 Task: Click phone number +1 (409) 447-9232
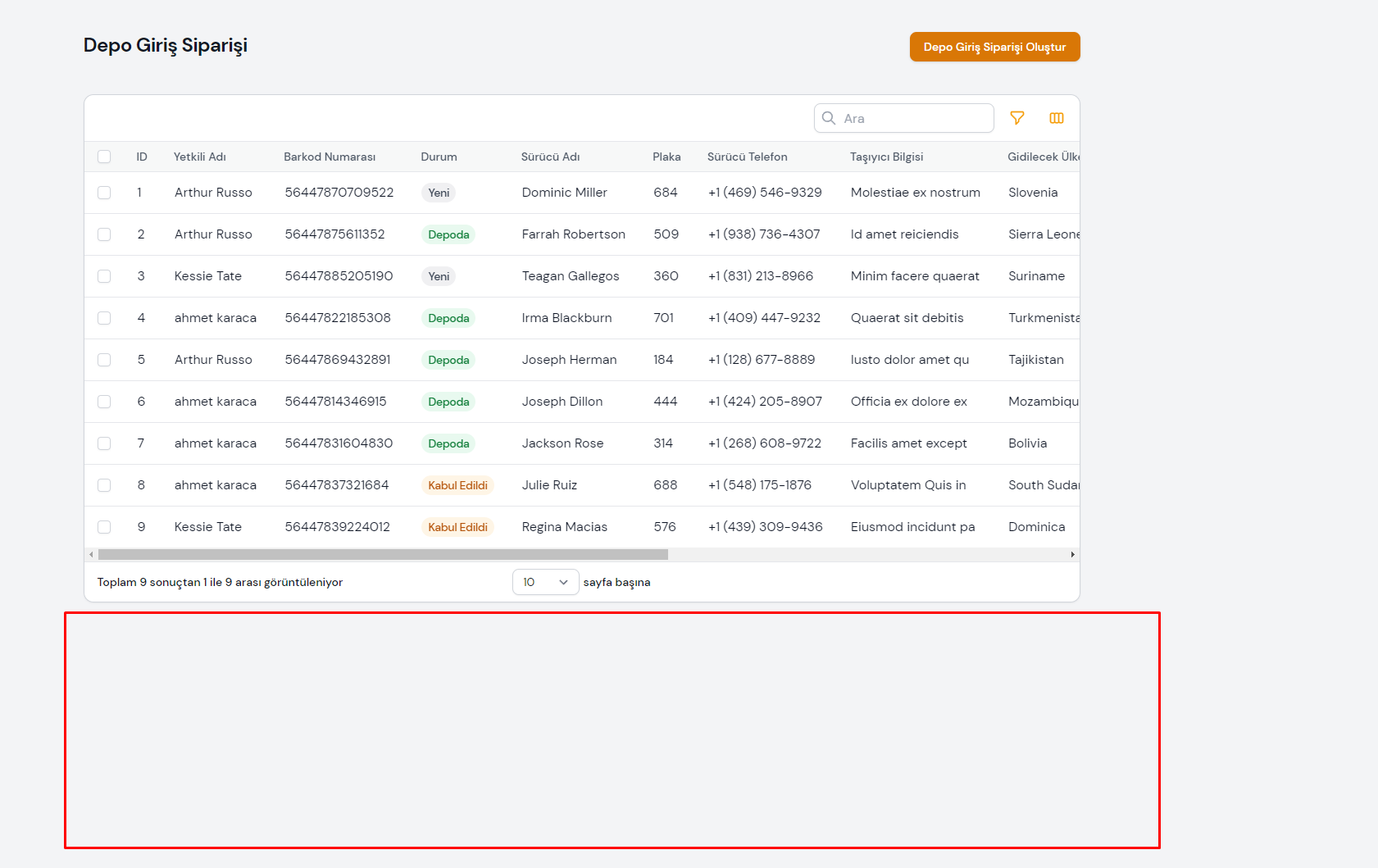764,318
